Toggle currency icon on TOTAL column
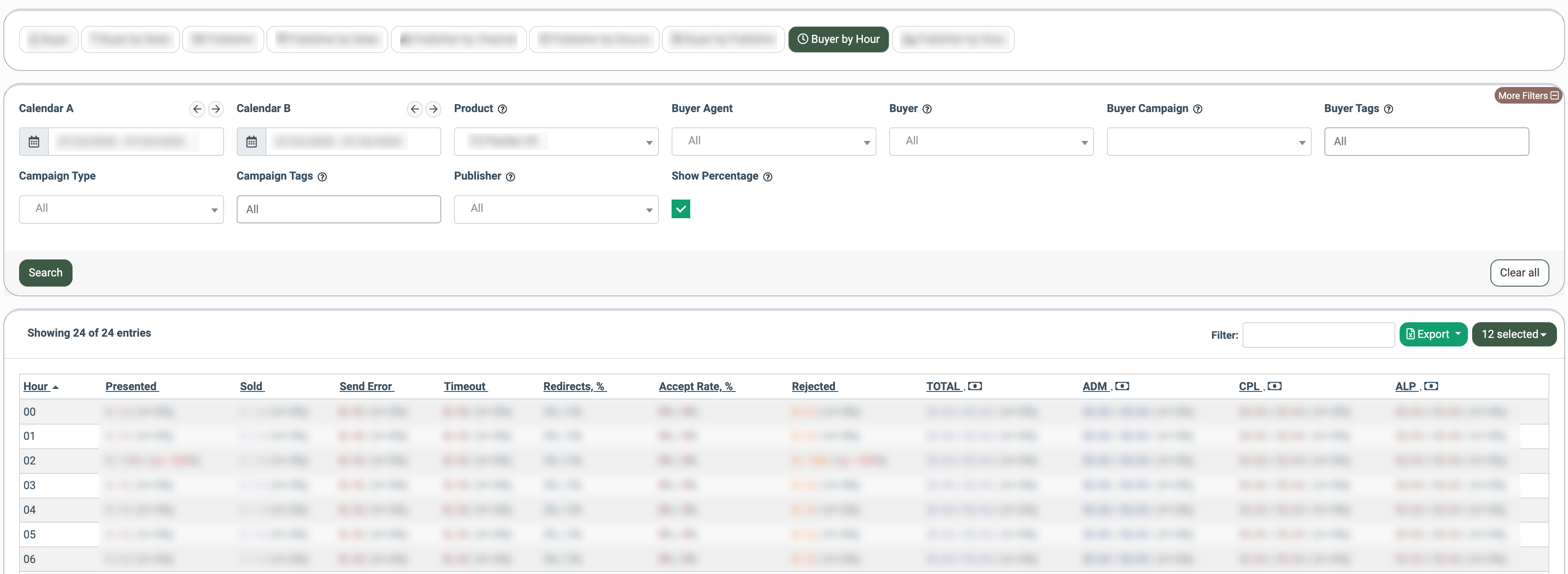 (x=974, y=386)
